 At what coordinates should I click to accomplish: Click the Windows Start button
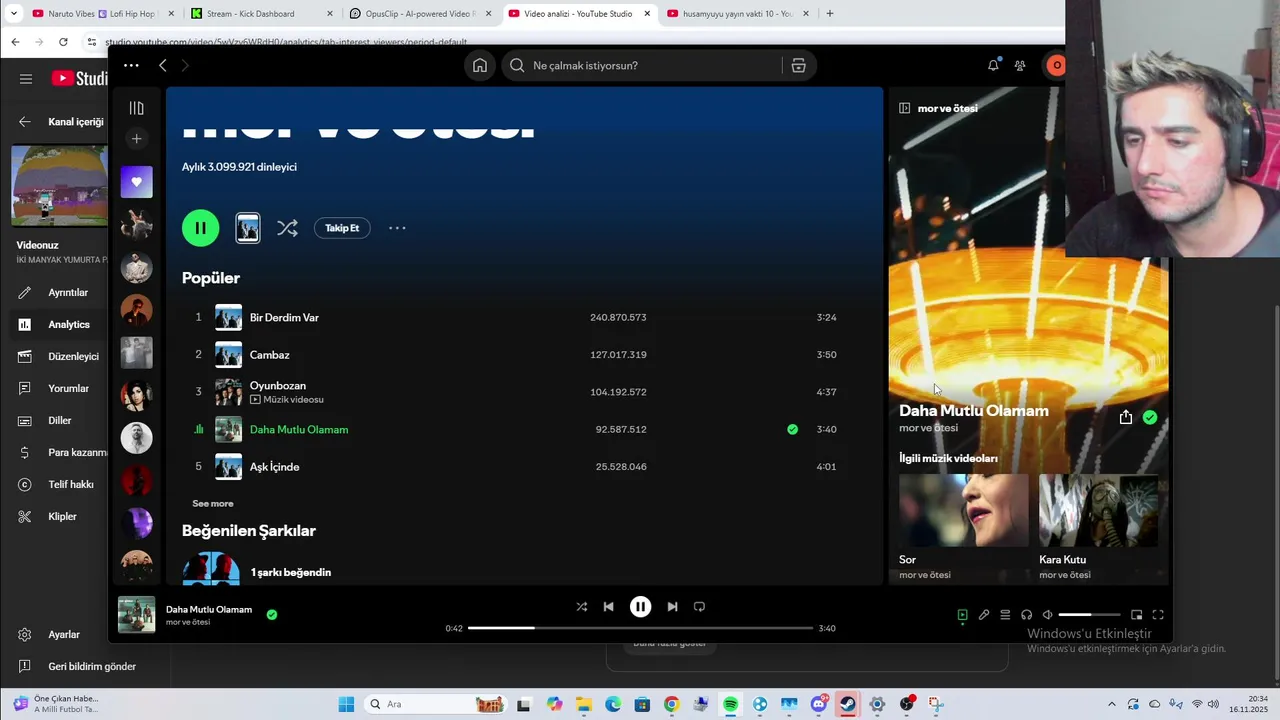coord(346,704)
